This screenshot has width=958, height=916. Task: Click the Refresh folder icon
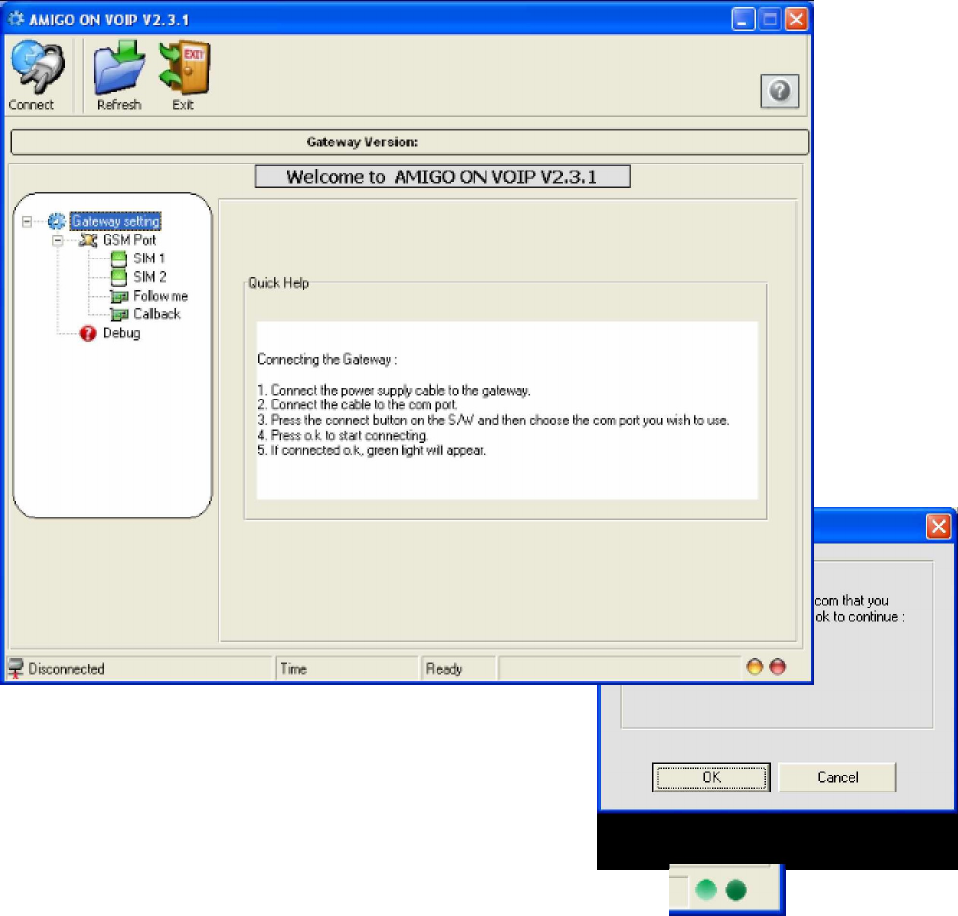119,67
